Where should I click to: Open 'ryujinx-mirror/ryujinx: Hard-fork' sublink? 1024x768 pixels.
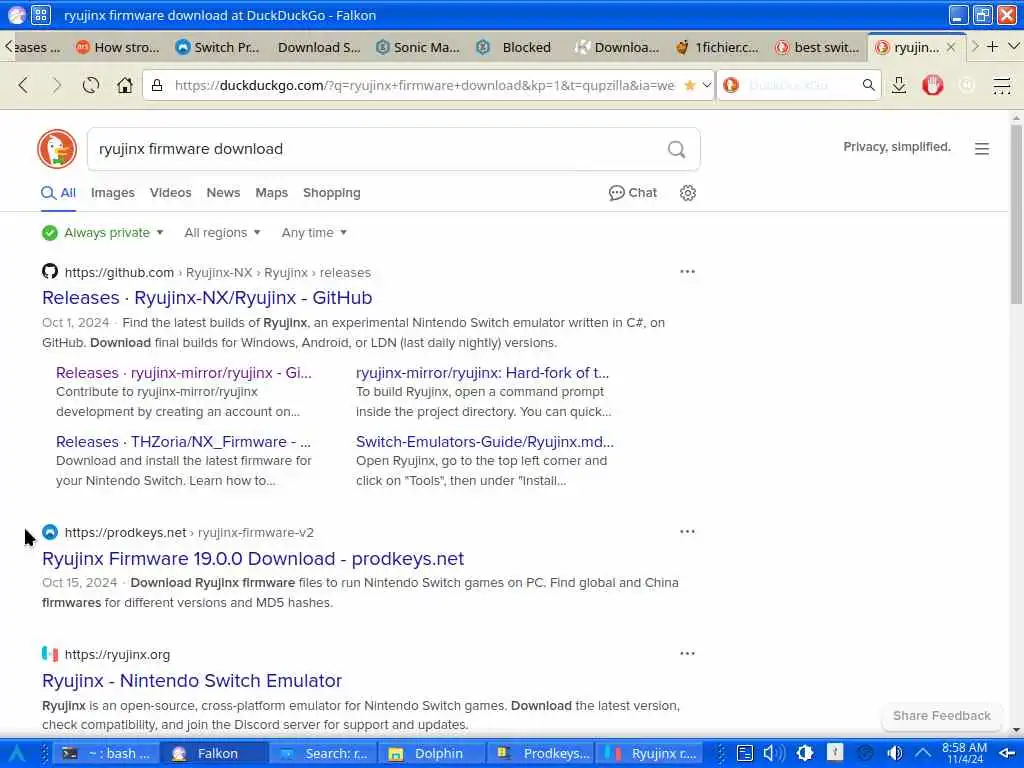pyautogui.click(x=482, y=373)
